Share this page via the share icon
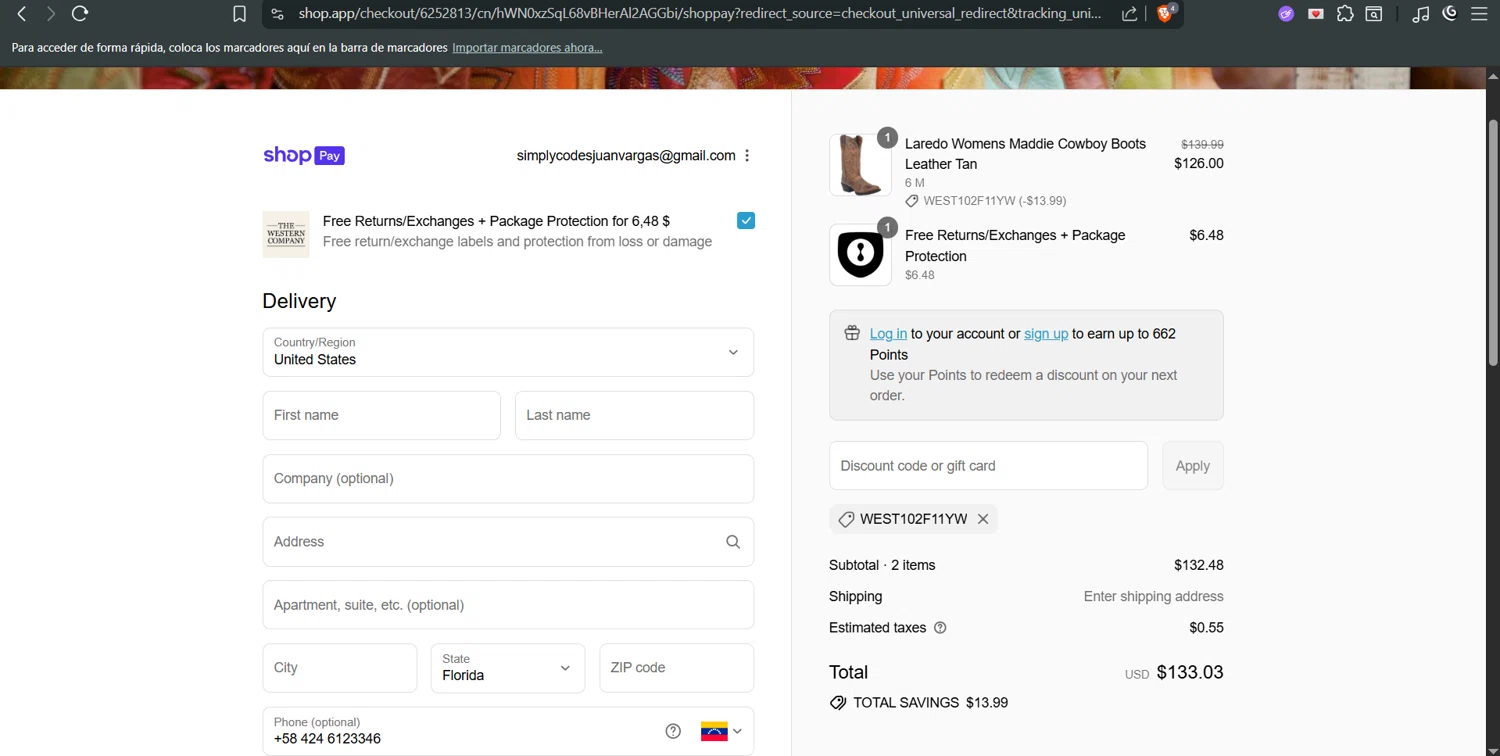 (x=1129, y=14)
